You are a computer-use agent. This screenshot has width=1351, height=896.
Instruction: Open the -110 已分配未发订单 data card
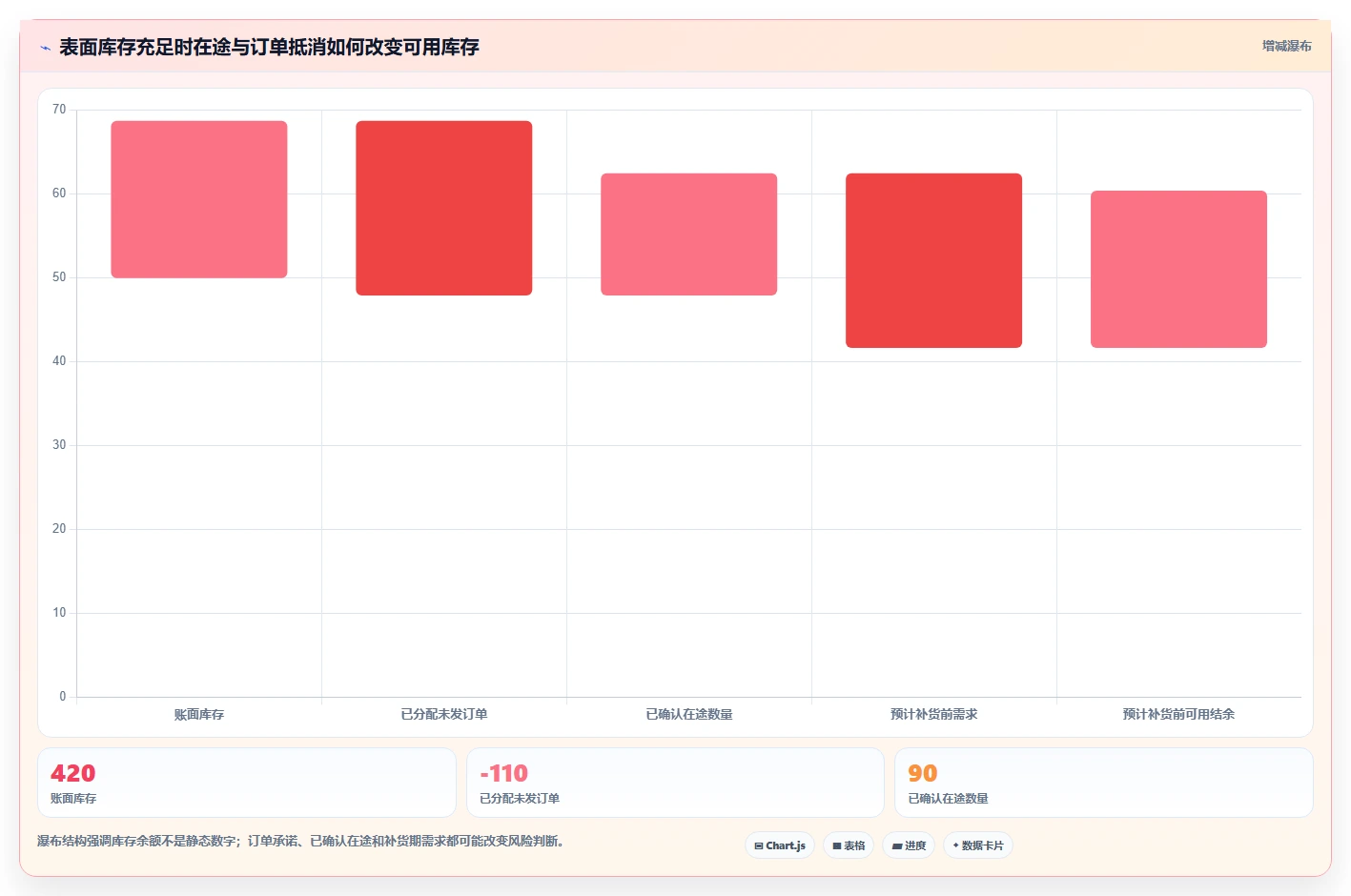click(675, 783)
